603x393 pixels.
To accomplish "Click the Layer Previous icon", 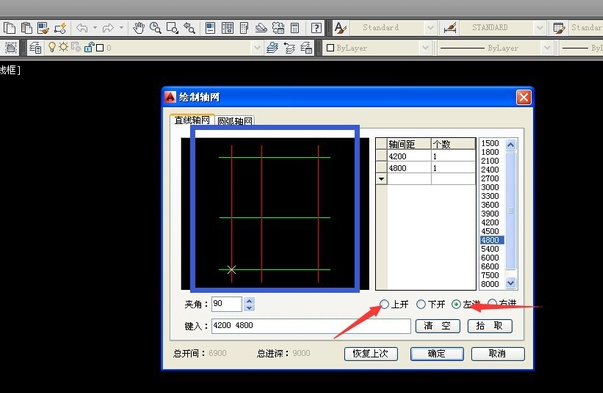I will [x=289, y=48].
